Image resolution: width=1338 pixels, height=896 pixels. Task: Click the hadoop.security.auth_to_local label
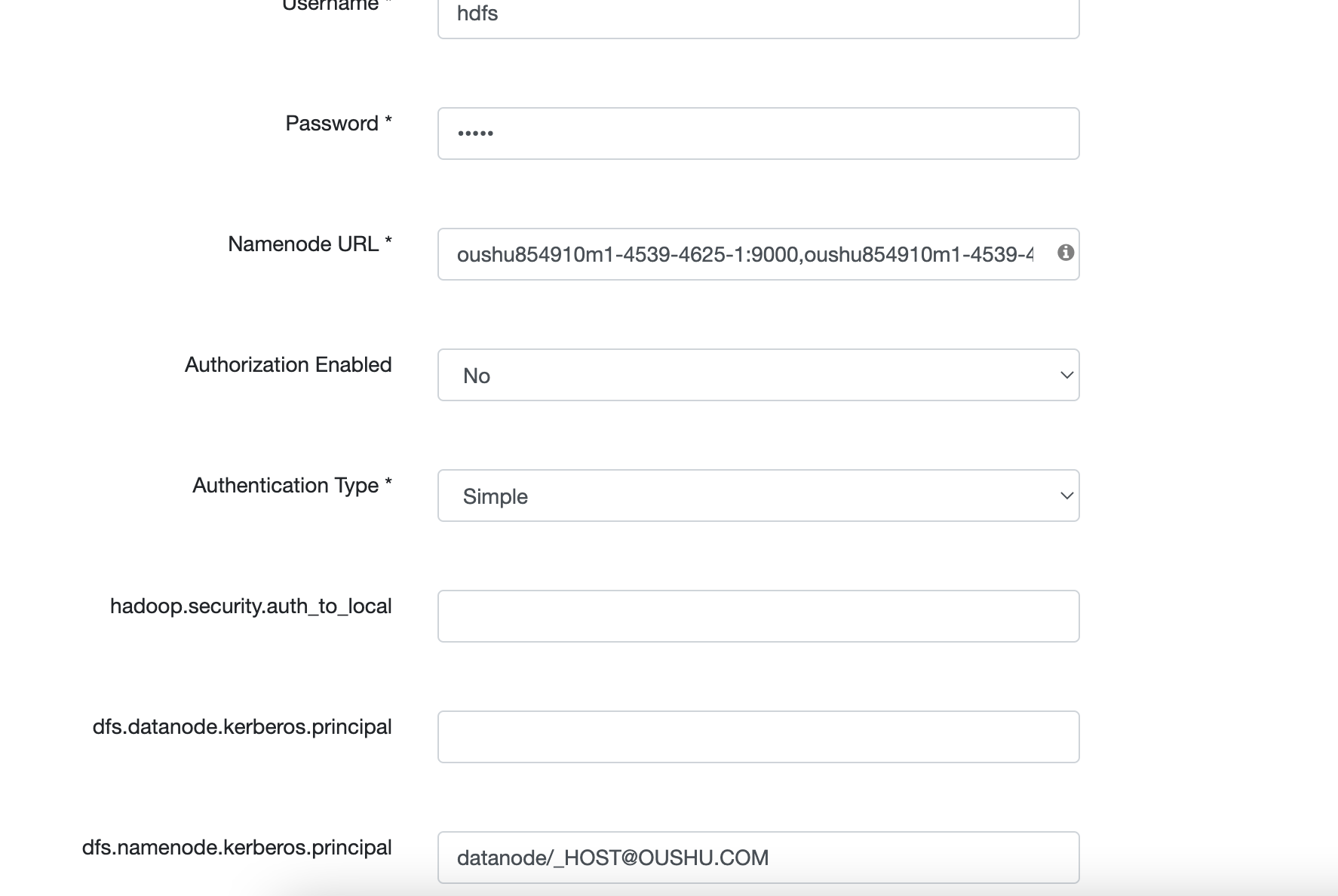250,606
